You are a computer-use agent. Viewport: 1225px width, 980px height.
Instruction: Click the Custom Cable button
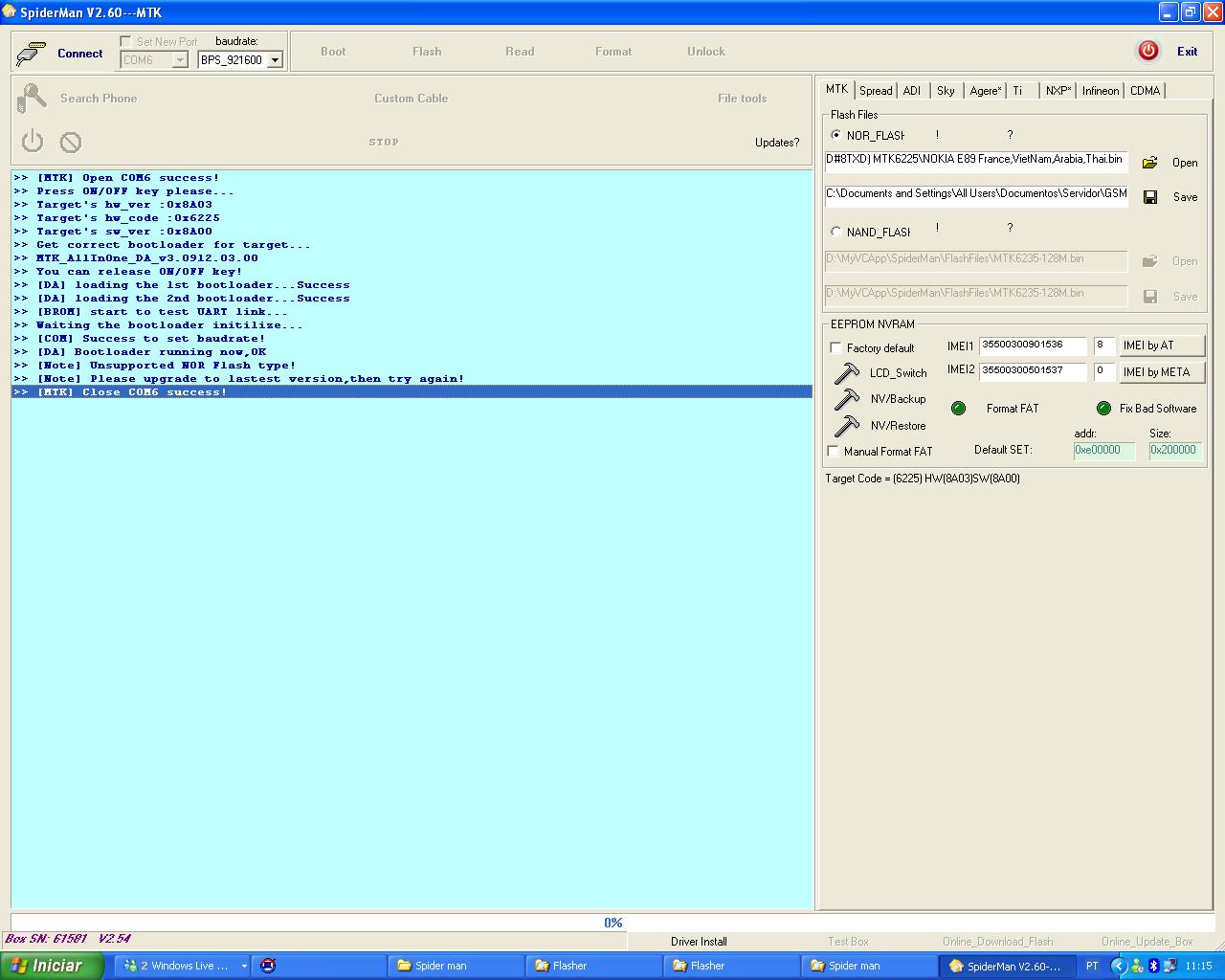pos(412,99)
